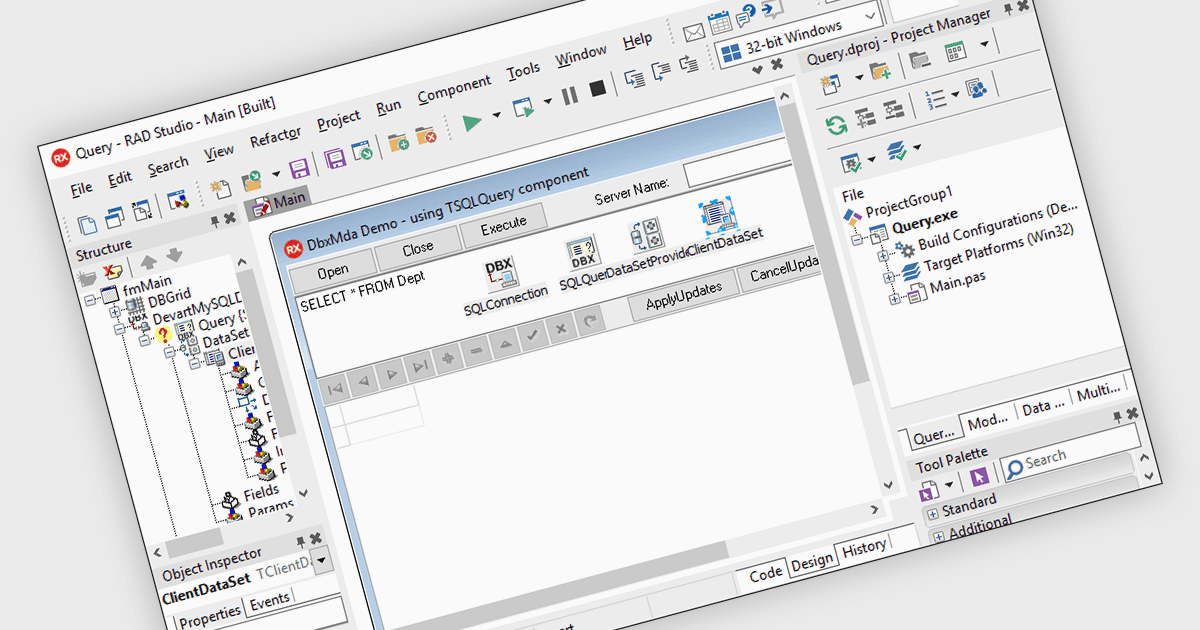Viewport: 1200px width, 630px height.
Task: Expand the Additional palette category
Action: (x=939, y=536)
